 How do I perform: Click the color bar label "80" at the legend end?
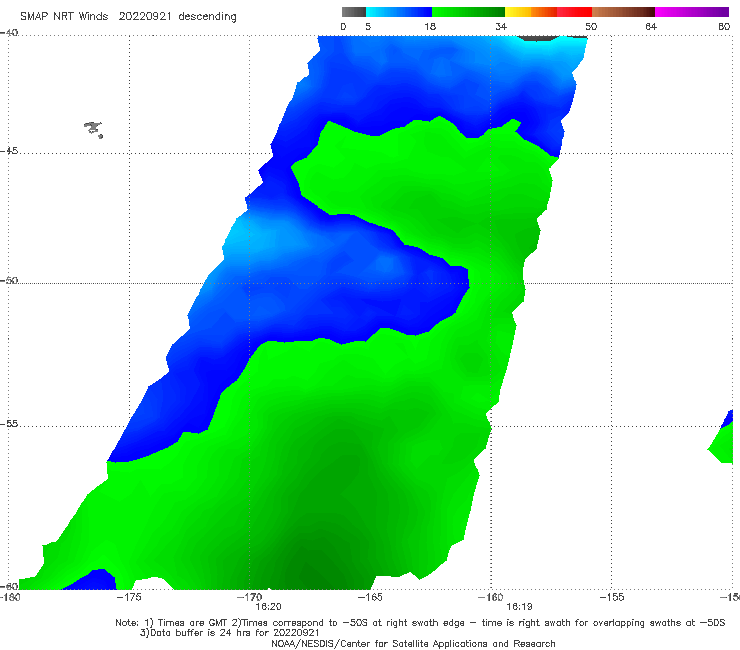pyautogui.click(x=724, y=27)
